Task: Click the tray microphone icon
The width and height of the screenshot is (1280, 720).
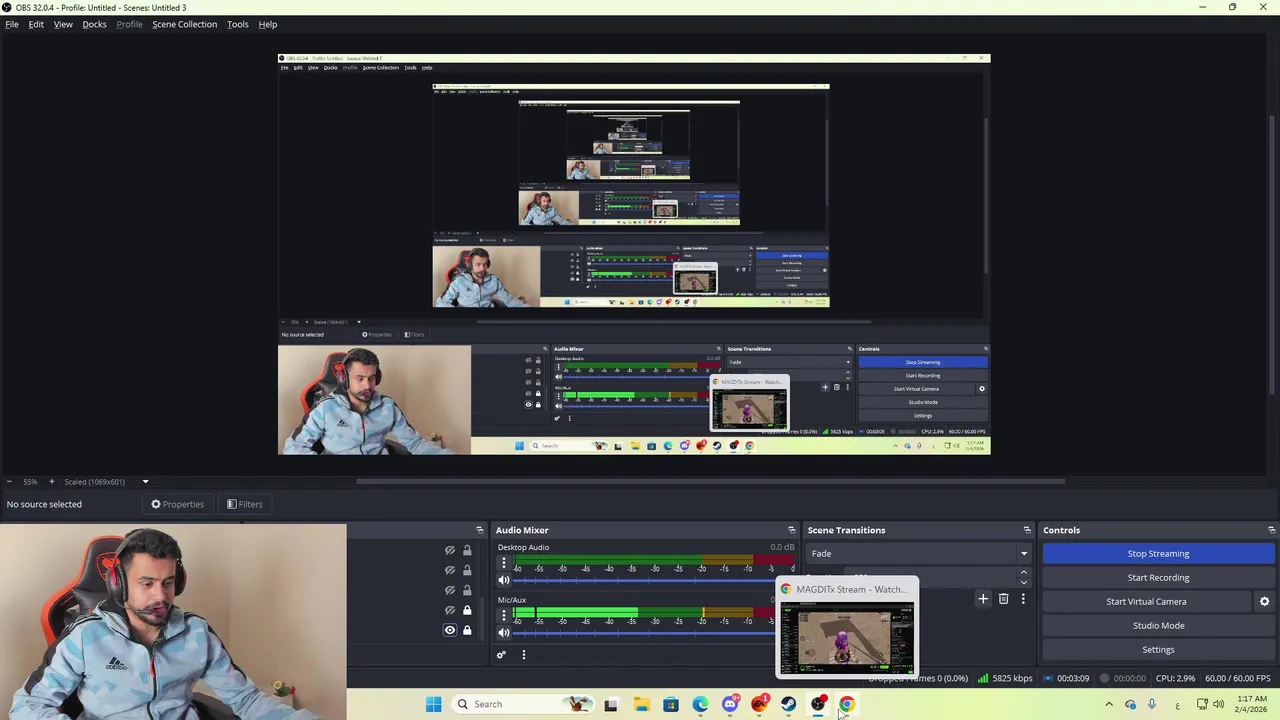Action: pyautogui.click(x=1152, y=704)
